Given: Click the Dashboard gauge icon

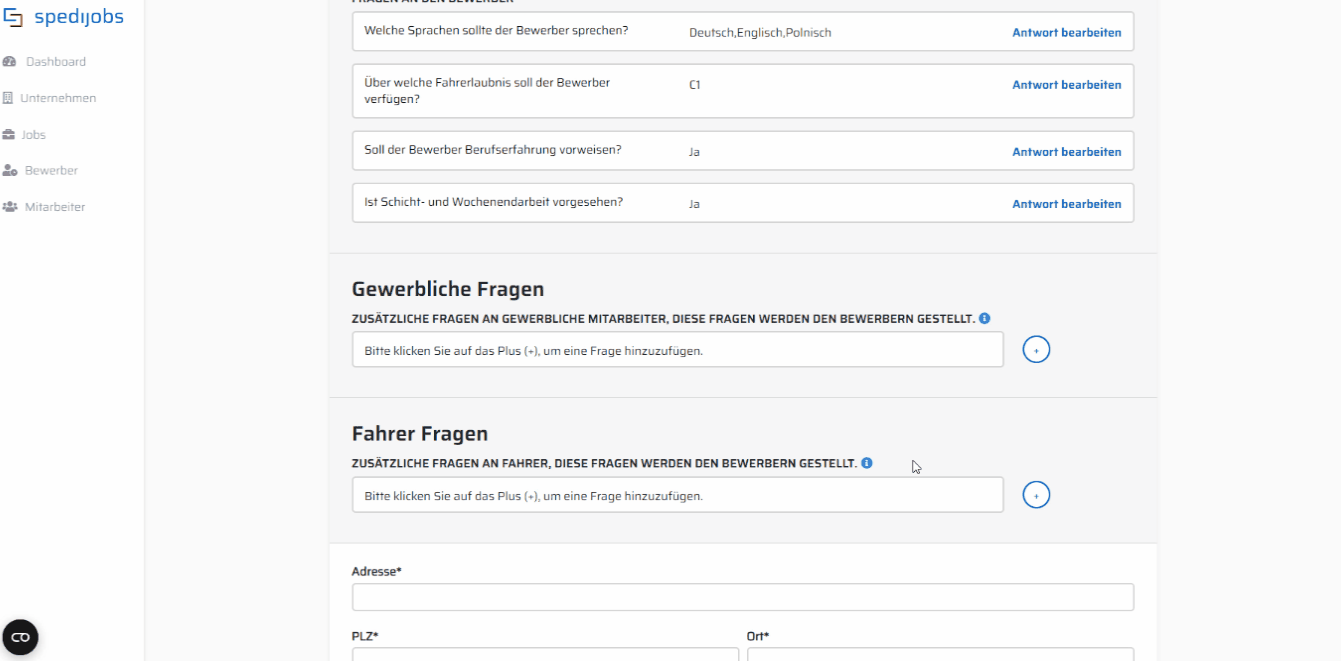Looking at the screenshot, I should pyautogui.click(x=10, y=62).
